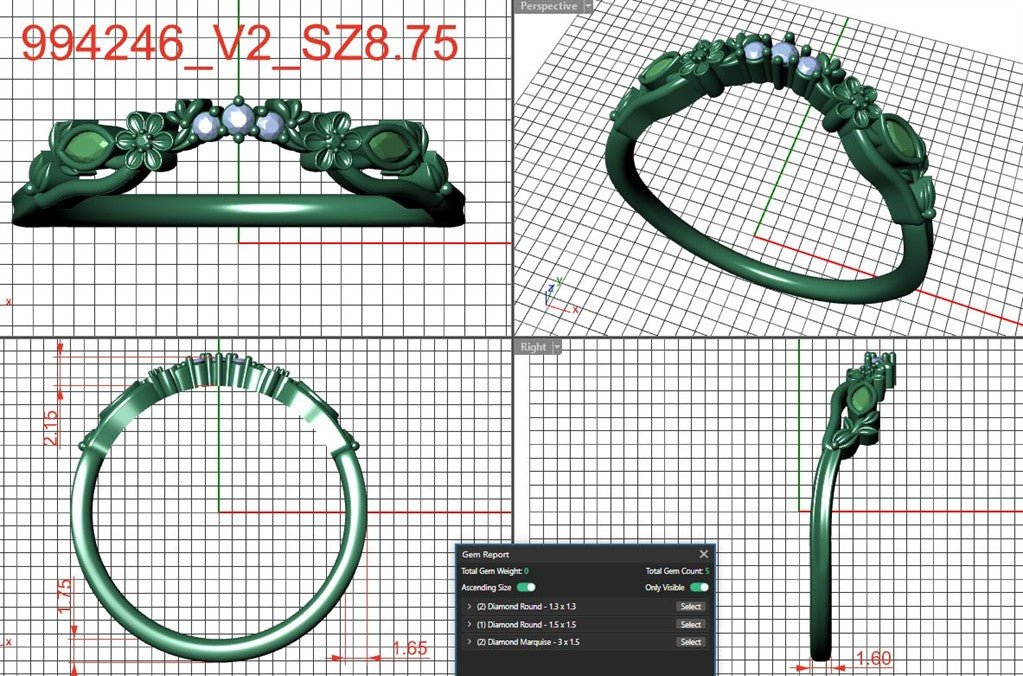The width and height of the screenshot is (1023, 676).
Task: Open the Right viewport dropdown arrow
Action: pos(557,347)
